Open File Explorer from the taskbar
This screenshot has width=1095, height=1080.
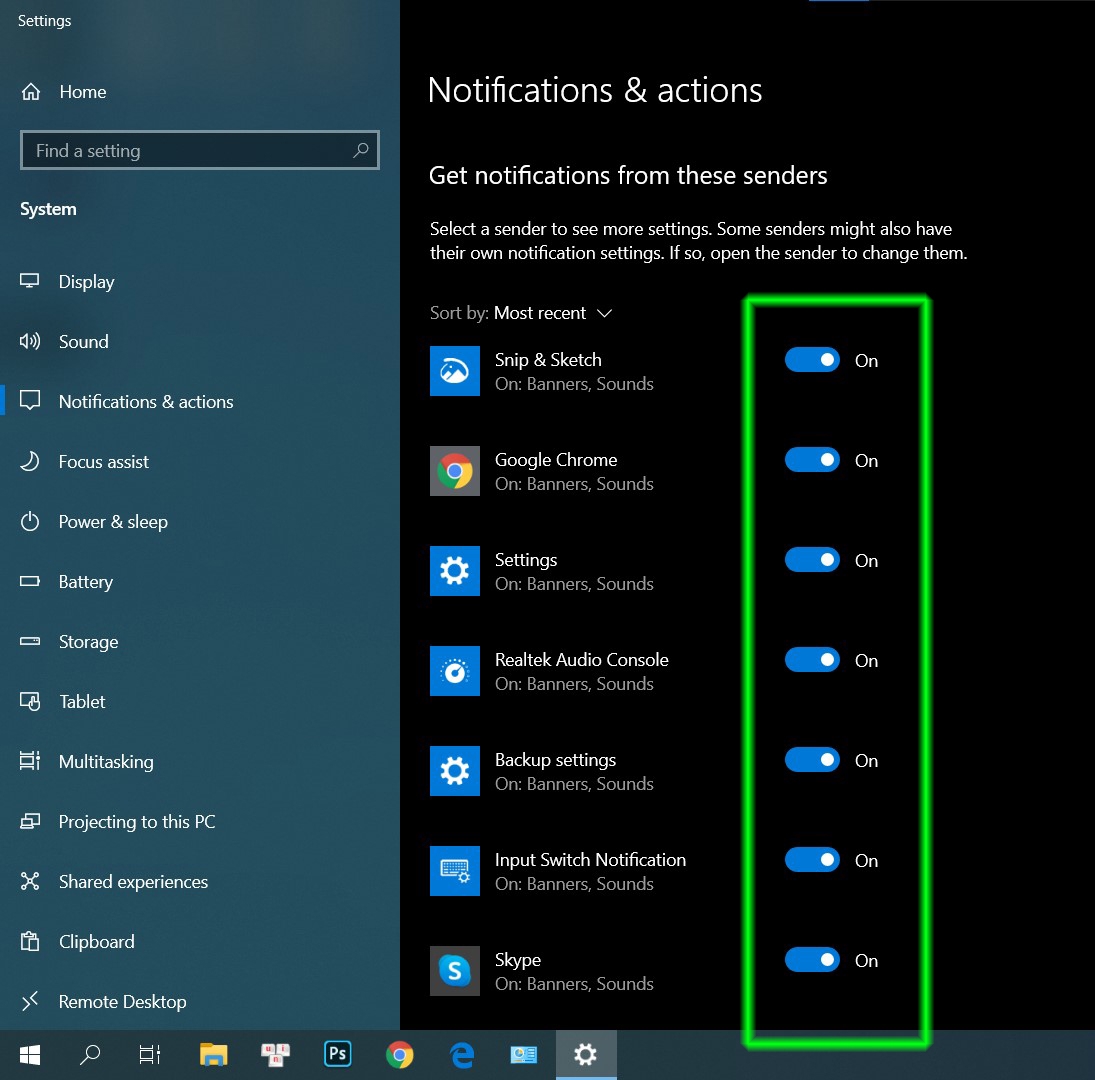214,1054
